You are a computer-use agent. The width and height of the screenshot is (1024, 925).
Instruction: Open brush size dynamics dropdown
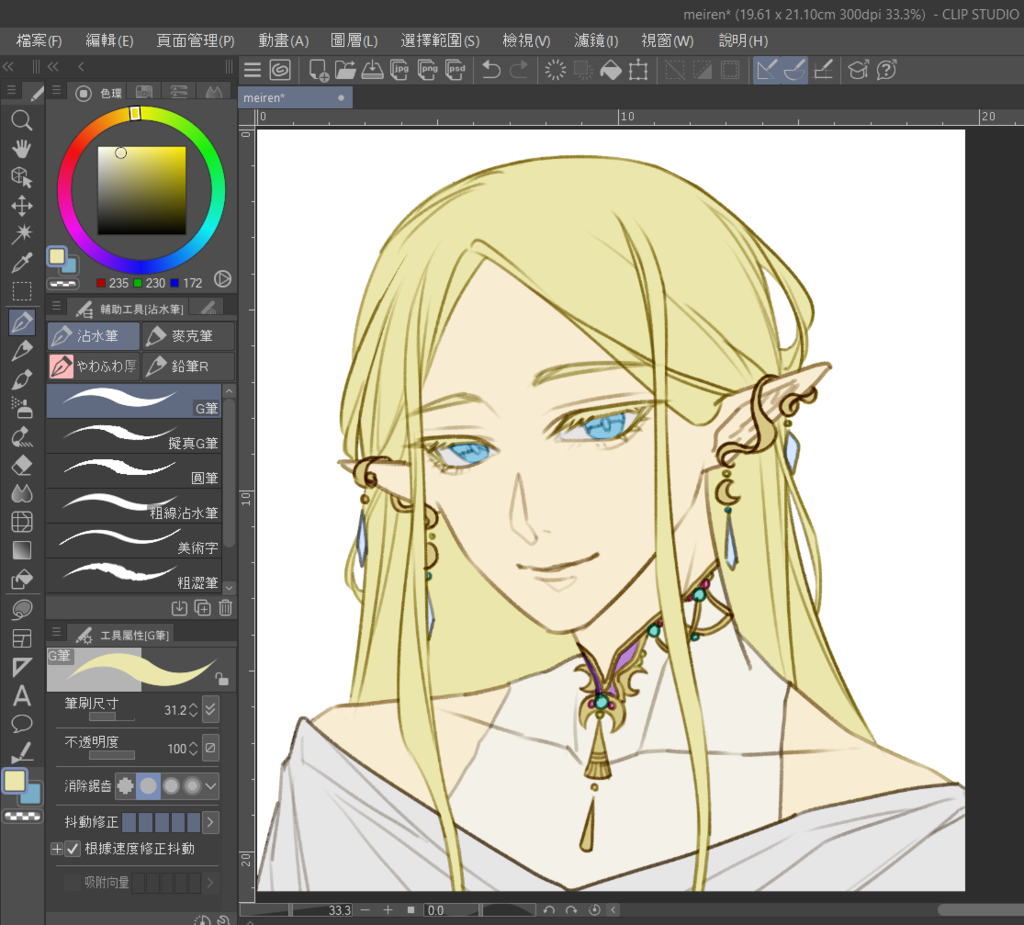210,709
